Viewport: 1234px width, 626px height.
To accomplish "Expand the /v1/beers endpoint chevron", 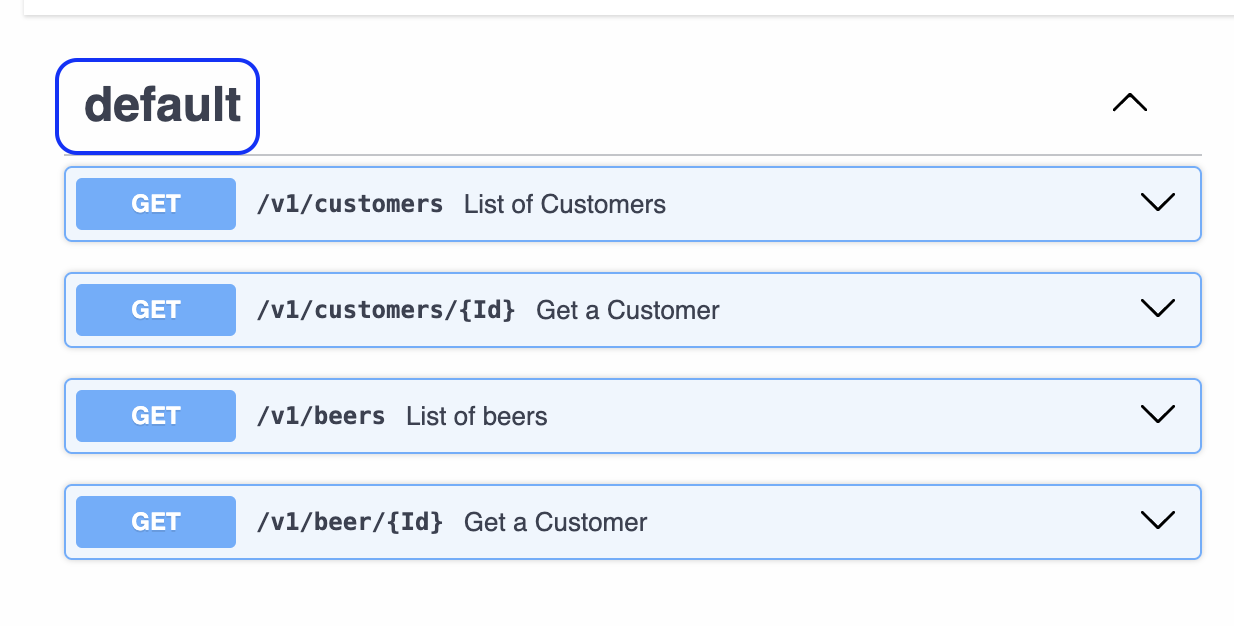I will point(1157,415).
